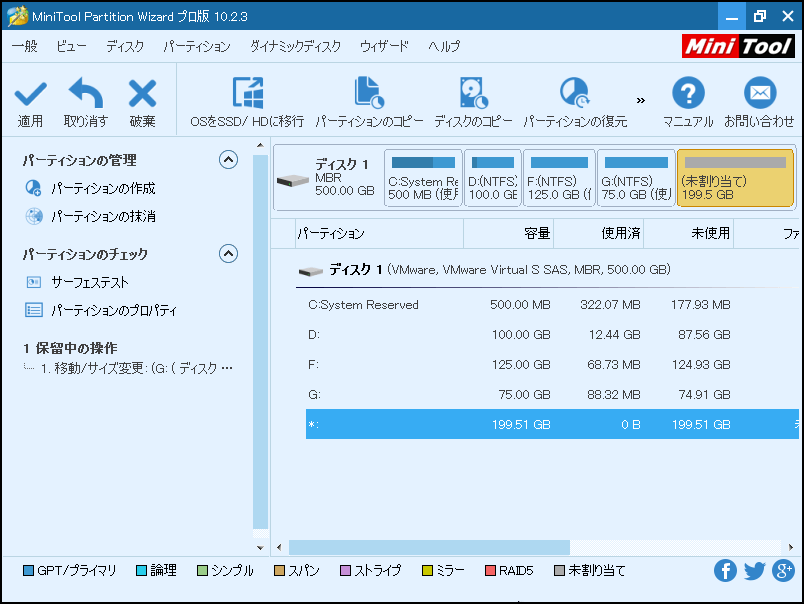The image size is (804, 604).
Task: Click the MiniTool app icon in title bar
Action: (17, 16)
